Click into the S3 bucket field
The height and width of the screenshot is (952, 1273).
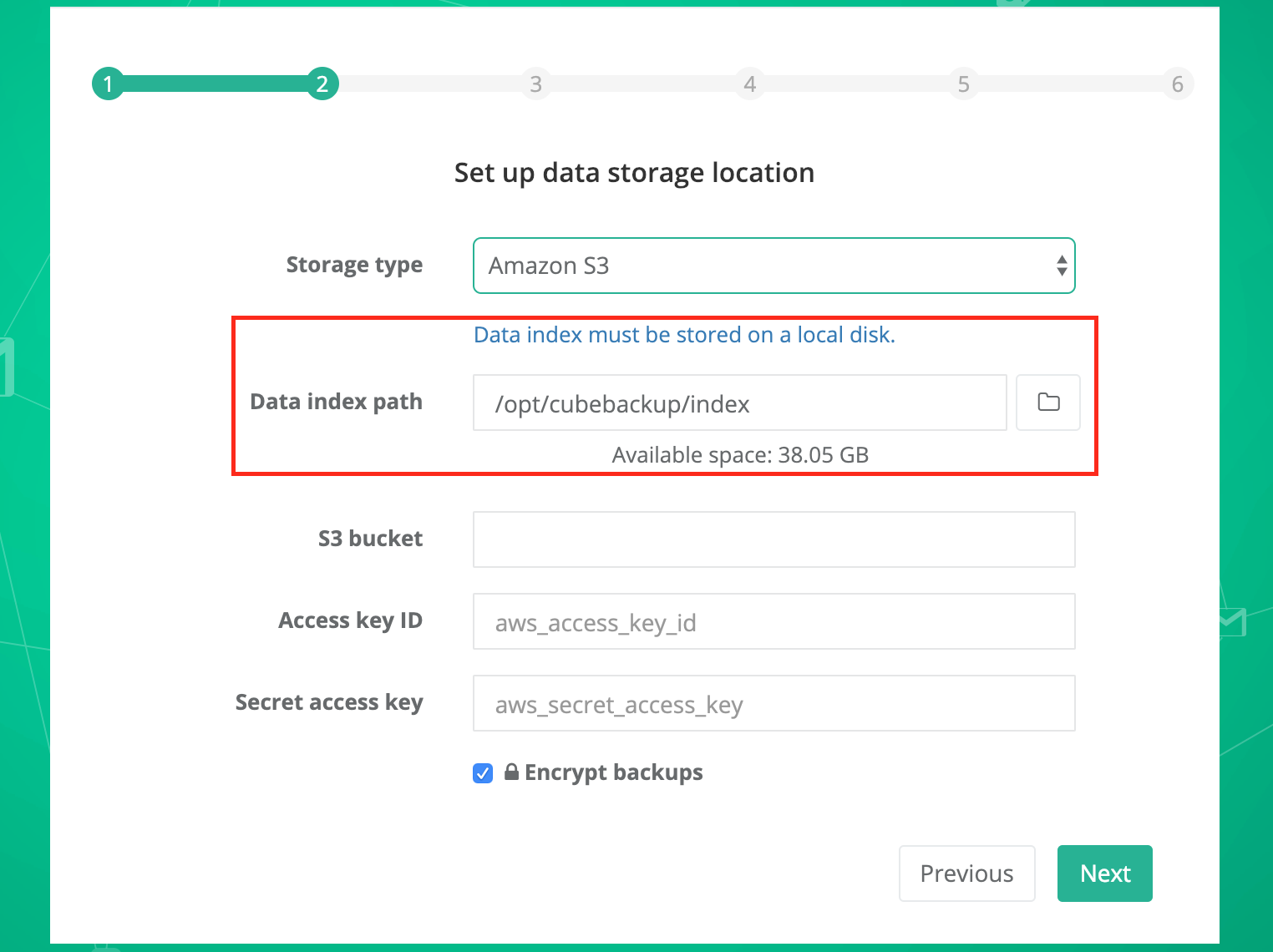tap(773, 539)
